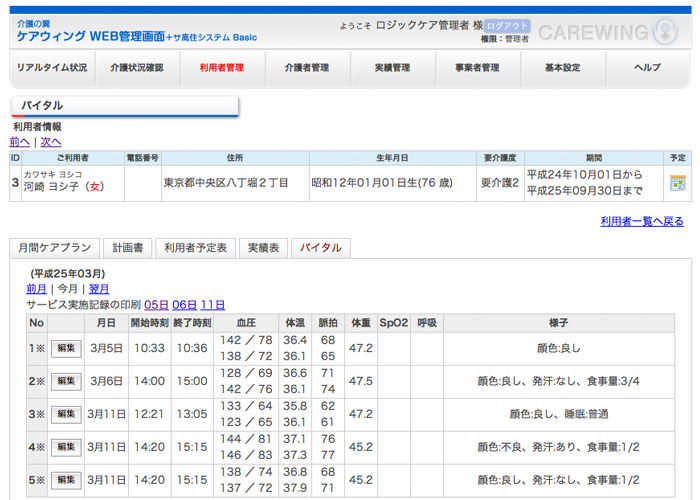Go to next user via 次へ link
This screenshot has height=500, width=700.
(51, 142)
